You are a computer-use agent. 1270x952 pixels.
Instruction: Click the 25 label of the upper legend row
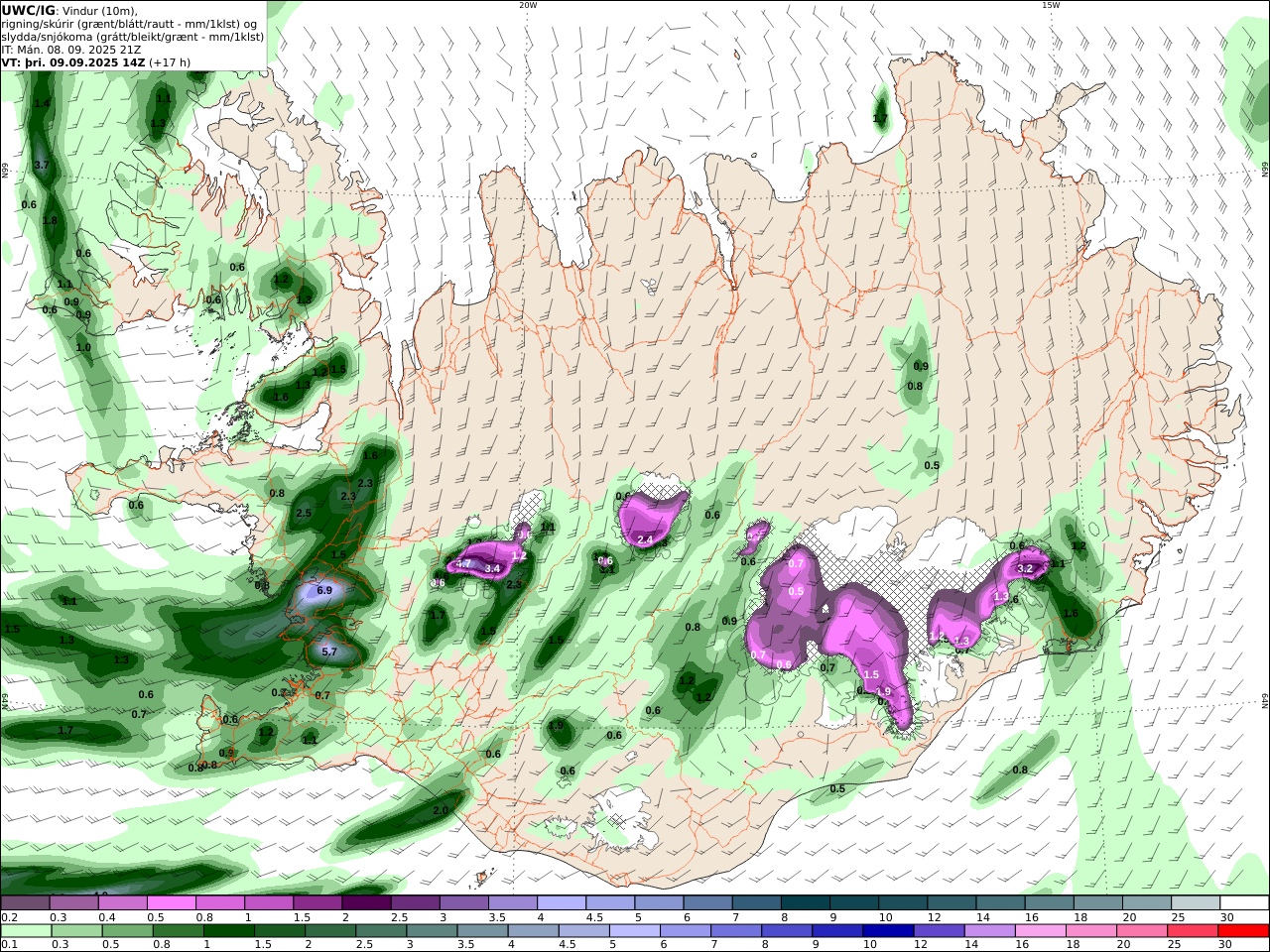1178,917
